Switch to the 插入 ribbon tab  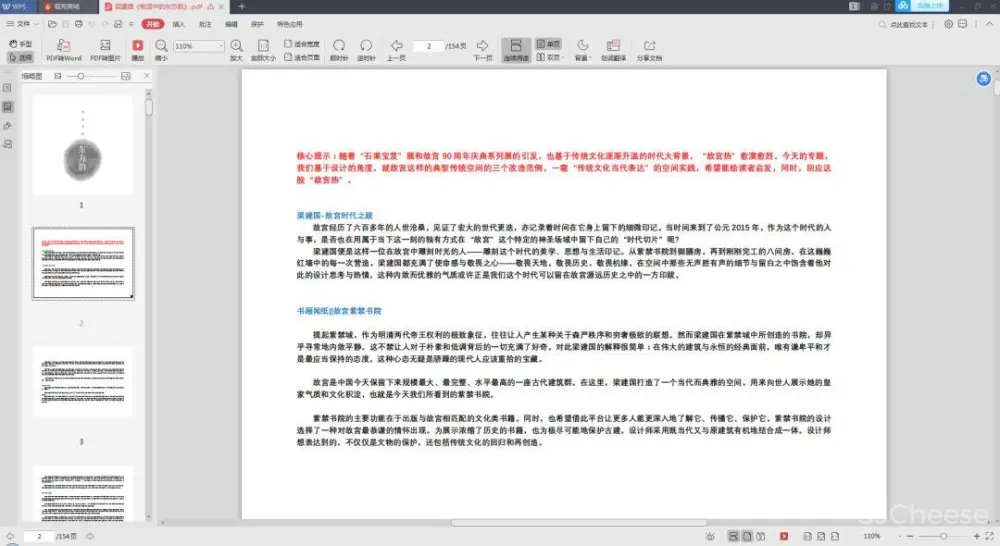[178, 23]
